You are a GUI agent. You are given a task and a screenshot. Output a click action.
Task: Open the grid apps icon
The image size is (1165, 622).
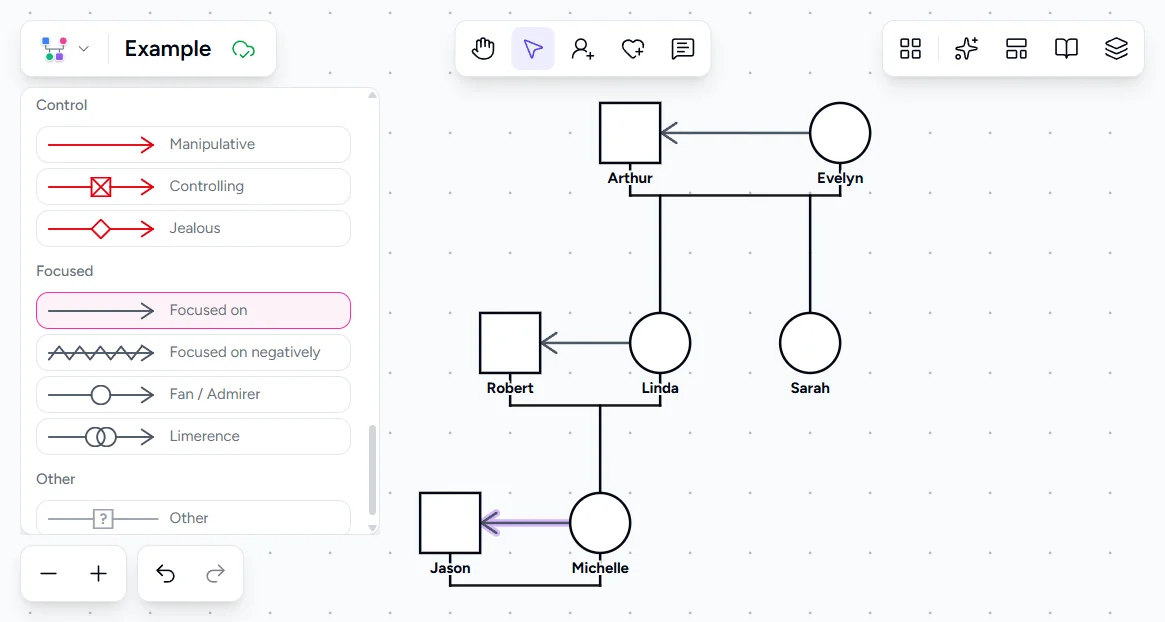(x=910, y=49)
